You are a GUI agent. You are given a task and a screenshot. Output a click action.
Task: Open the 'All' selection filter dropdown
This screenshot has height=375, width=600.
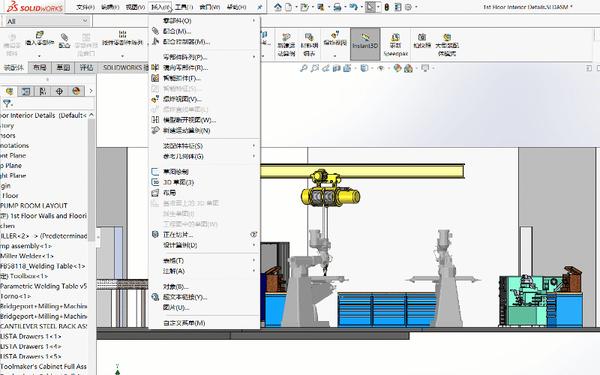tap(47, 21)
